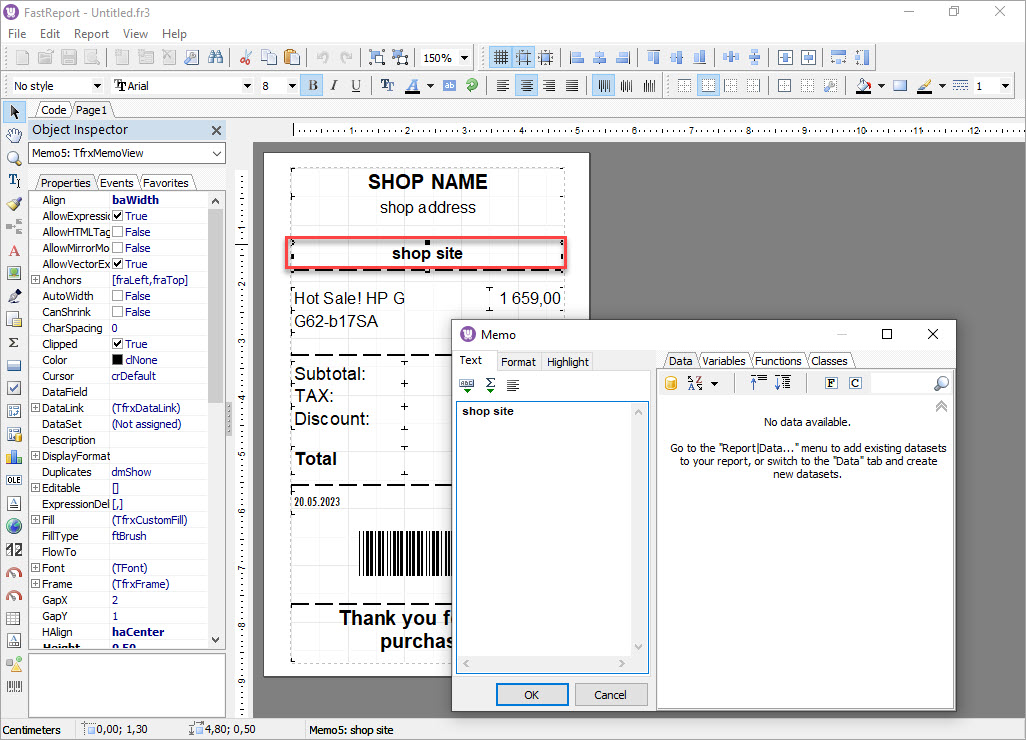Toggle CanShrink checkbox

(x=118, y=312)
